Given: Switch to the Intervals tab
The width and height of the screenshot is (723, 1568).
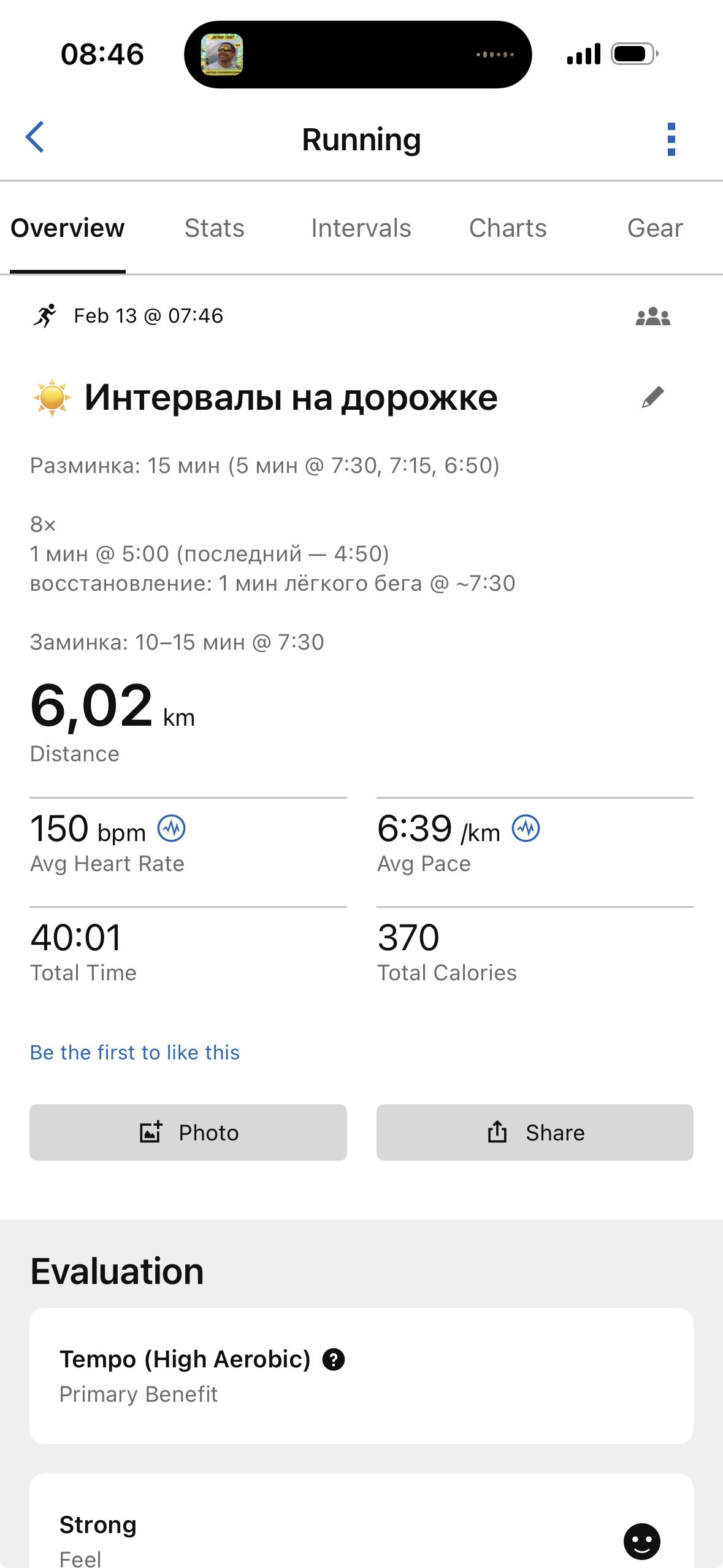Looking at the screenshot, I should 361,228.
